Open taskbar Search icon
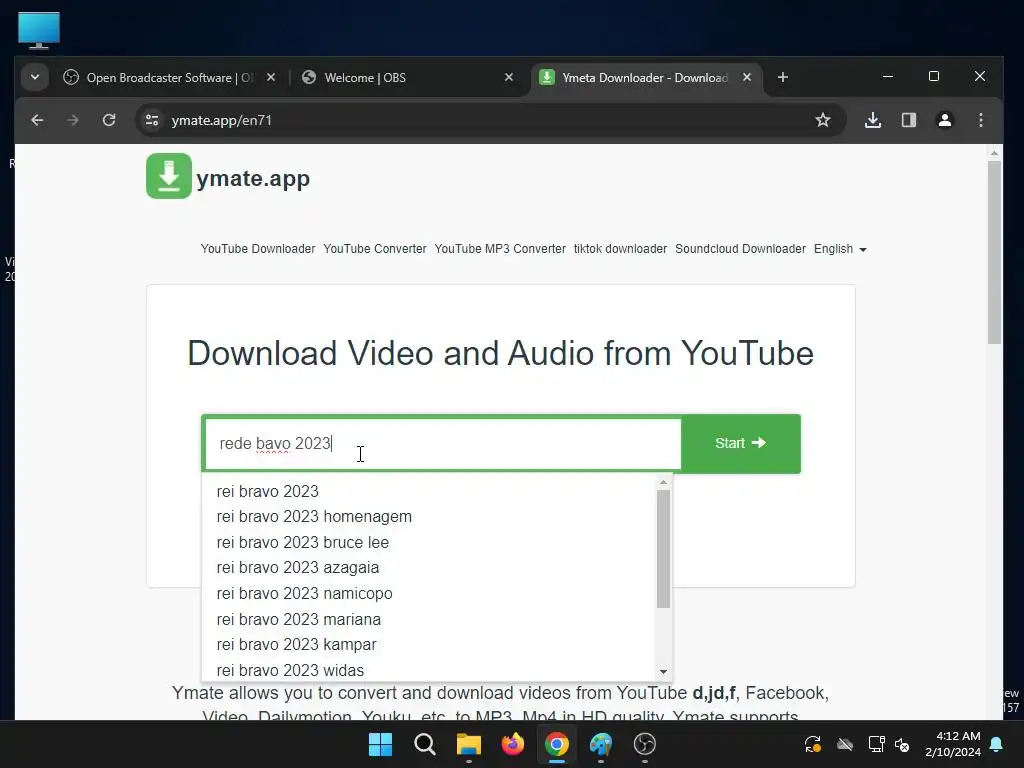The height and width of the screenshot is (768, 1024). pyautogui.click(x=424, y=744)
